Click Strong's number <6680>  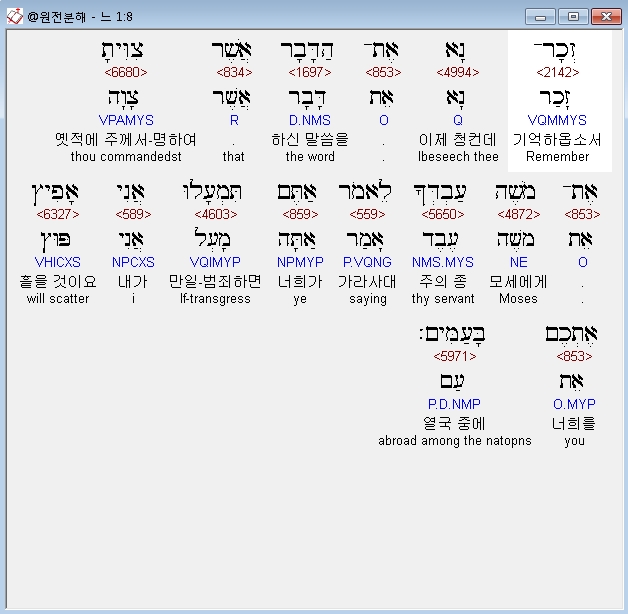(126, 72)
